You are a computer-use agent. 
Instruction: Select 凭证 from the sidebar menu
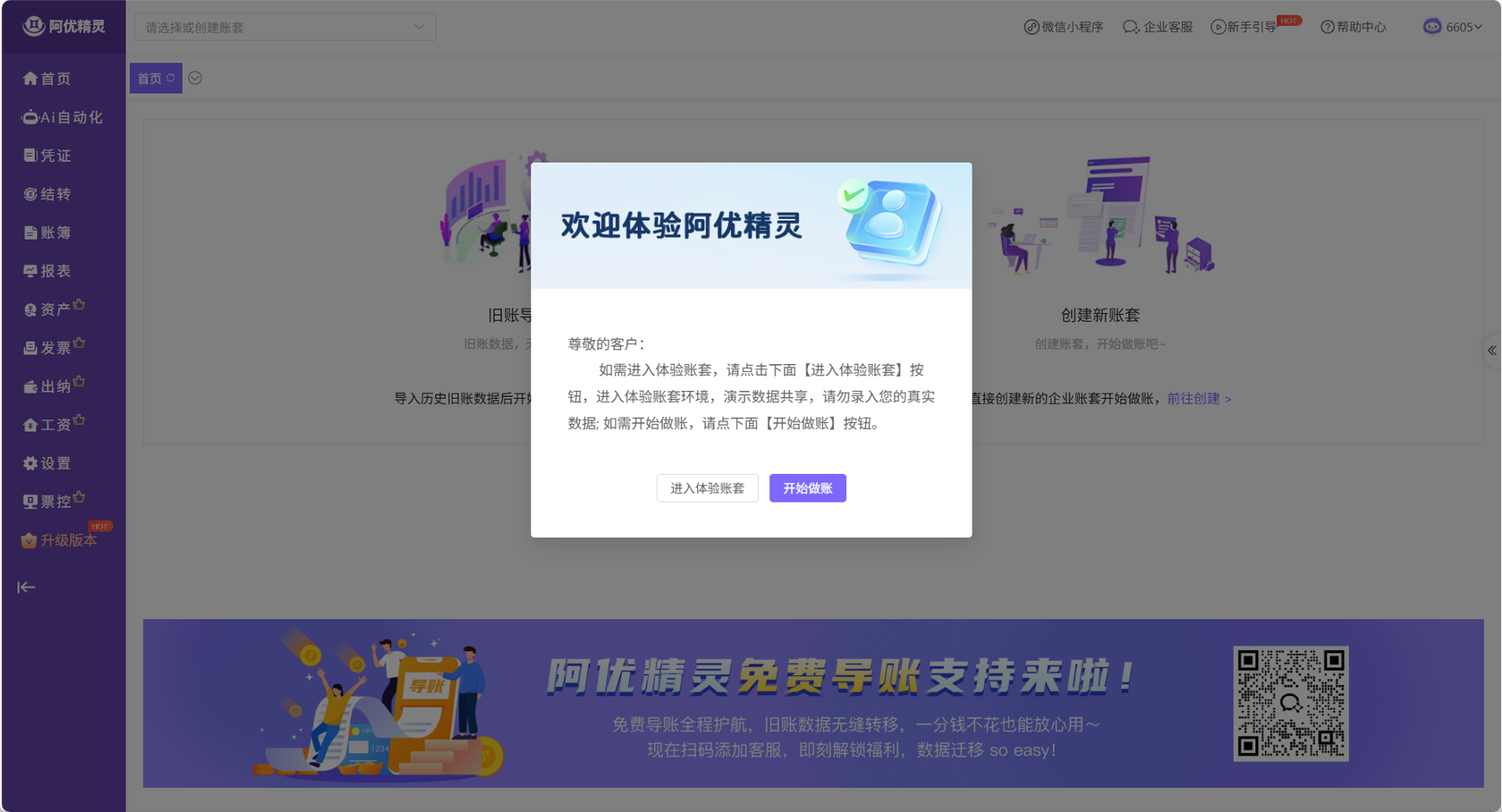(48, 156)
